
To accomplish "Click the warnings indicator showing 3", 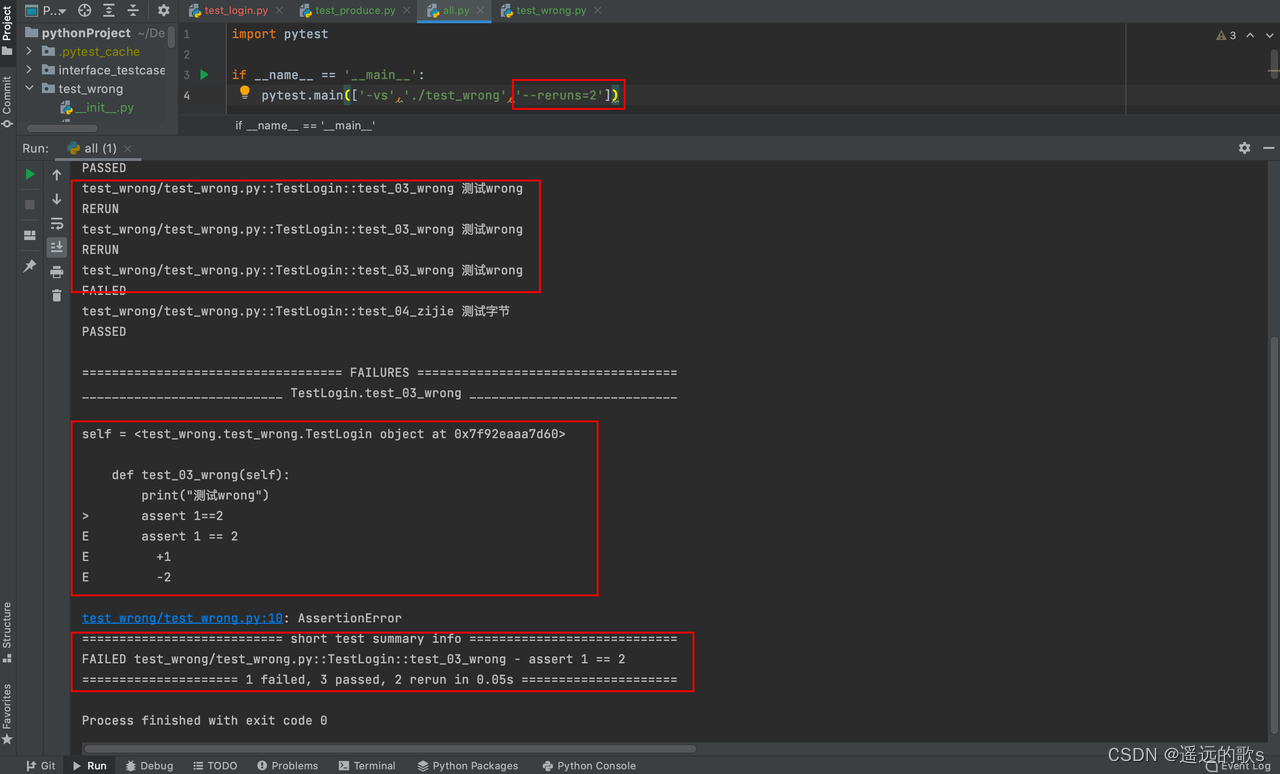I will tap(1226, 35).
